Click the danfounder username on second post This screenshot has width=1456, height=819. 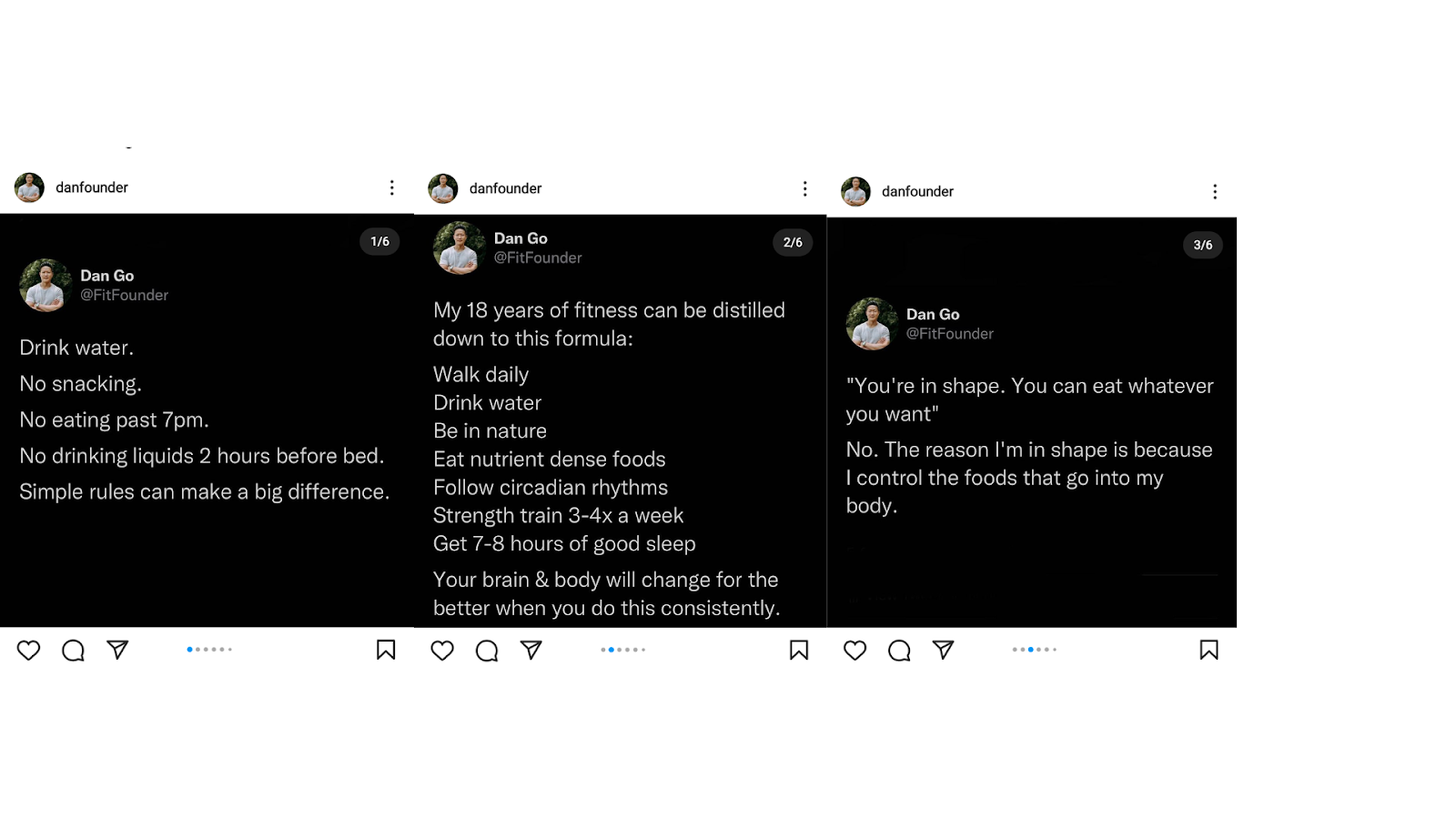click(505, 188)
